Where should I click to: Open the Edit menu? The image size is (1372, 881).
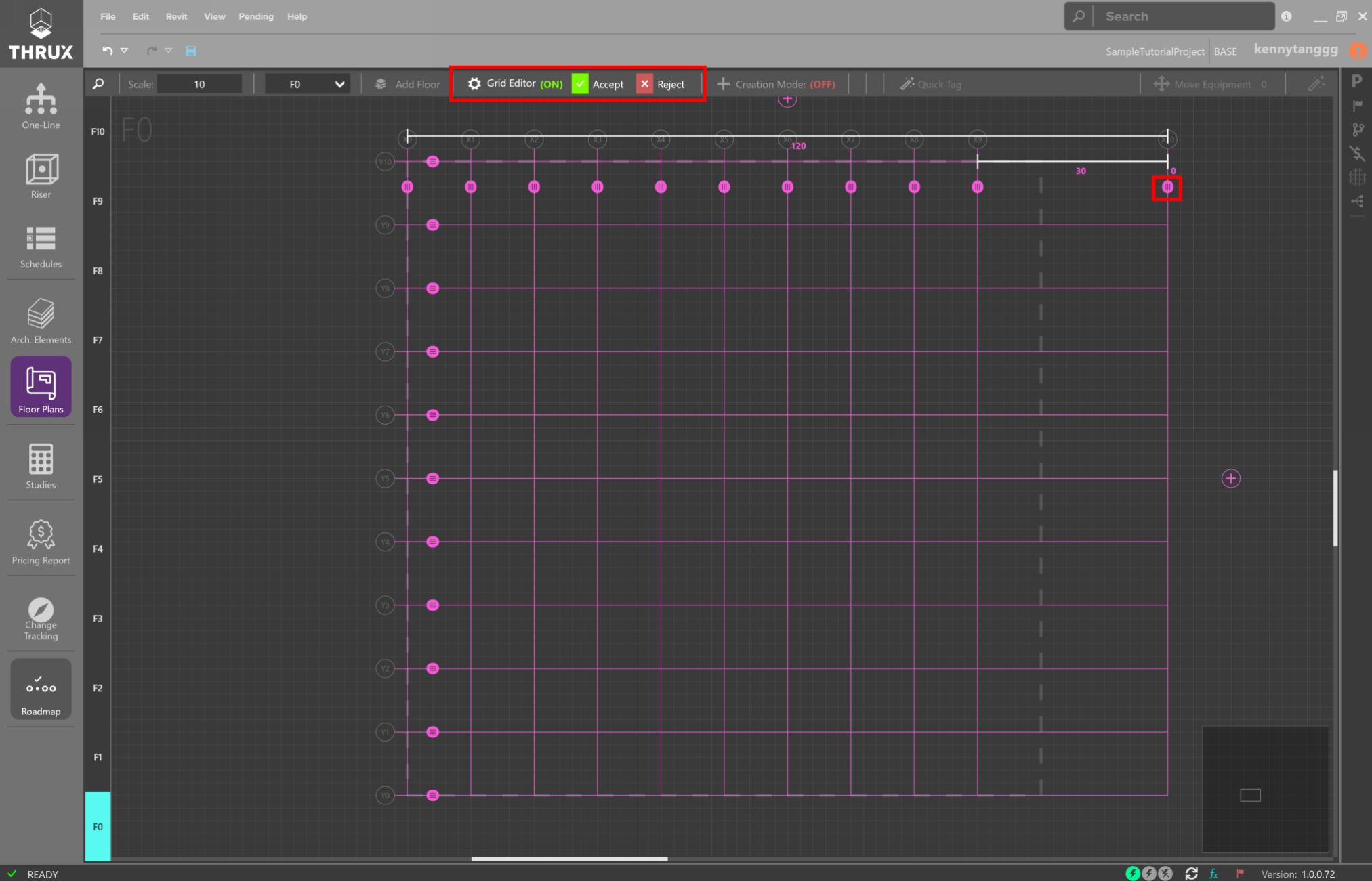(140, 16)
